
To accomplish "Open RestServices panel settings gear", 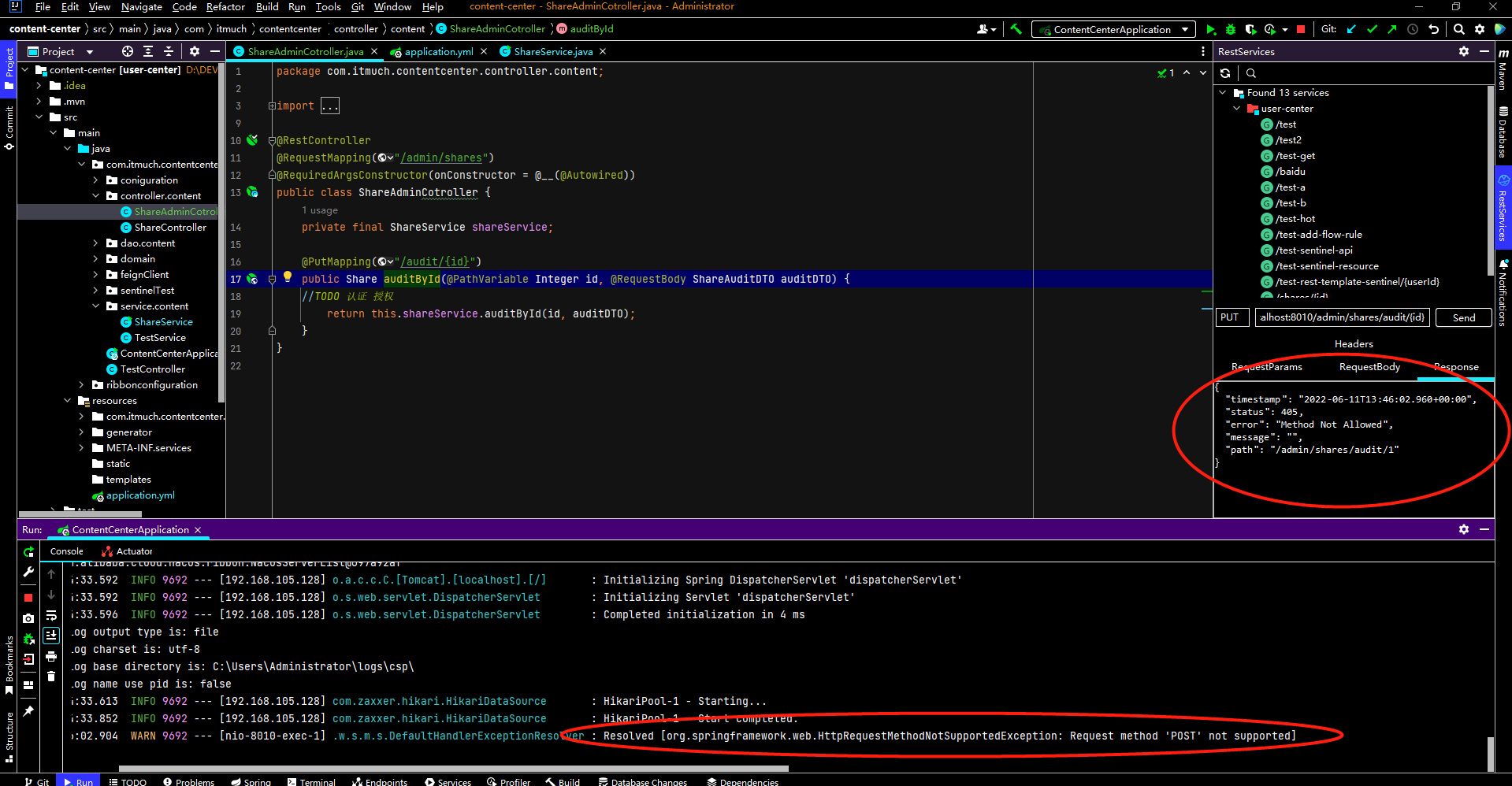I will pyautogui.click(x=1464, y=51).
